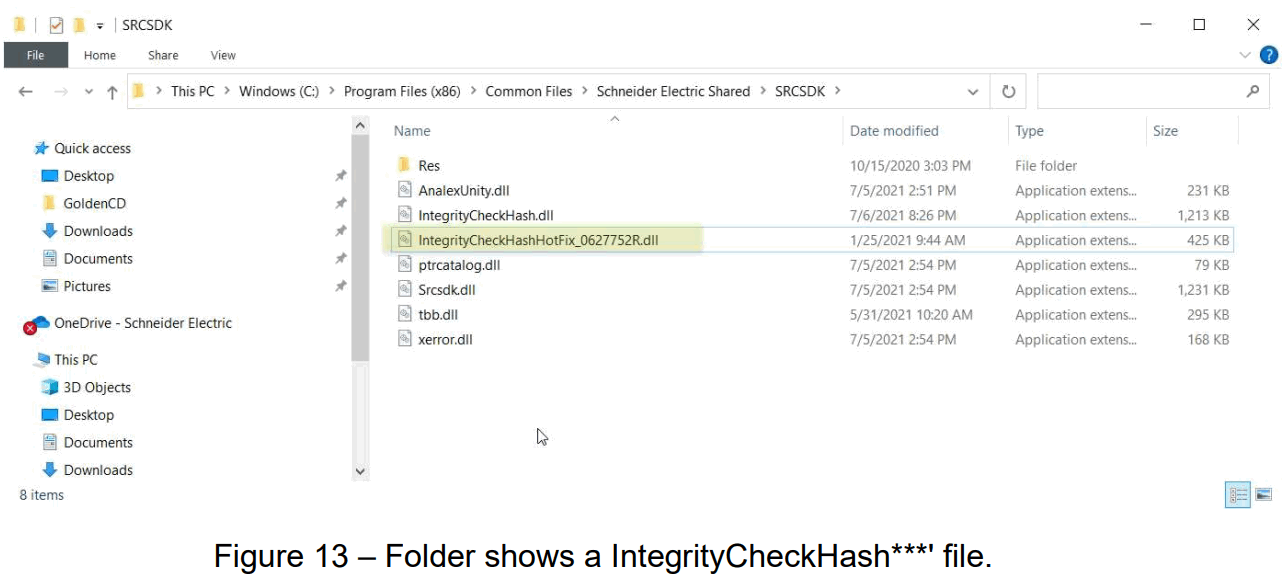Click the Res folder icon
The image size is (1283, 578).
[x=404, y=165]
